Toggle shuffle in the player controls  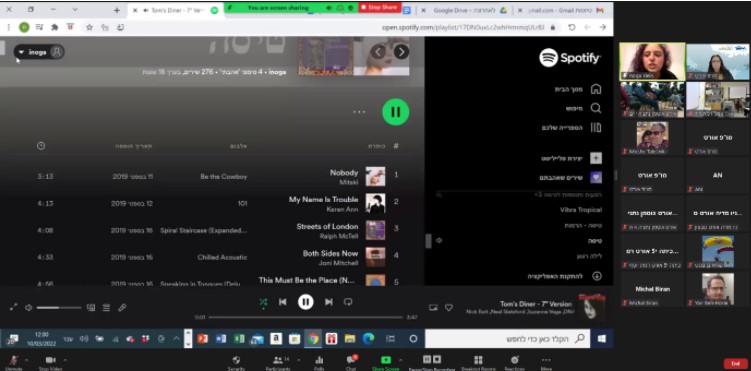click(263, 302)
